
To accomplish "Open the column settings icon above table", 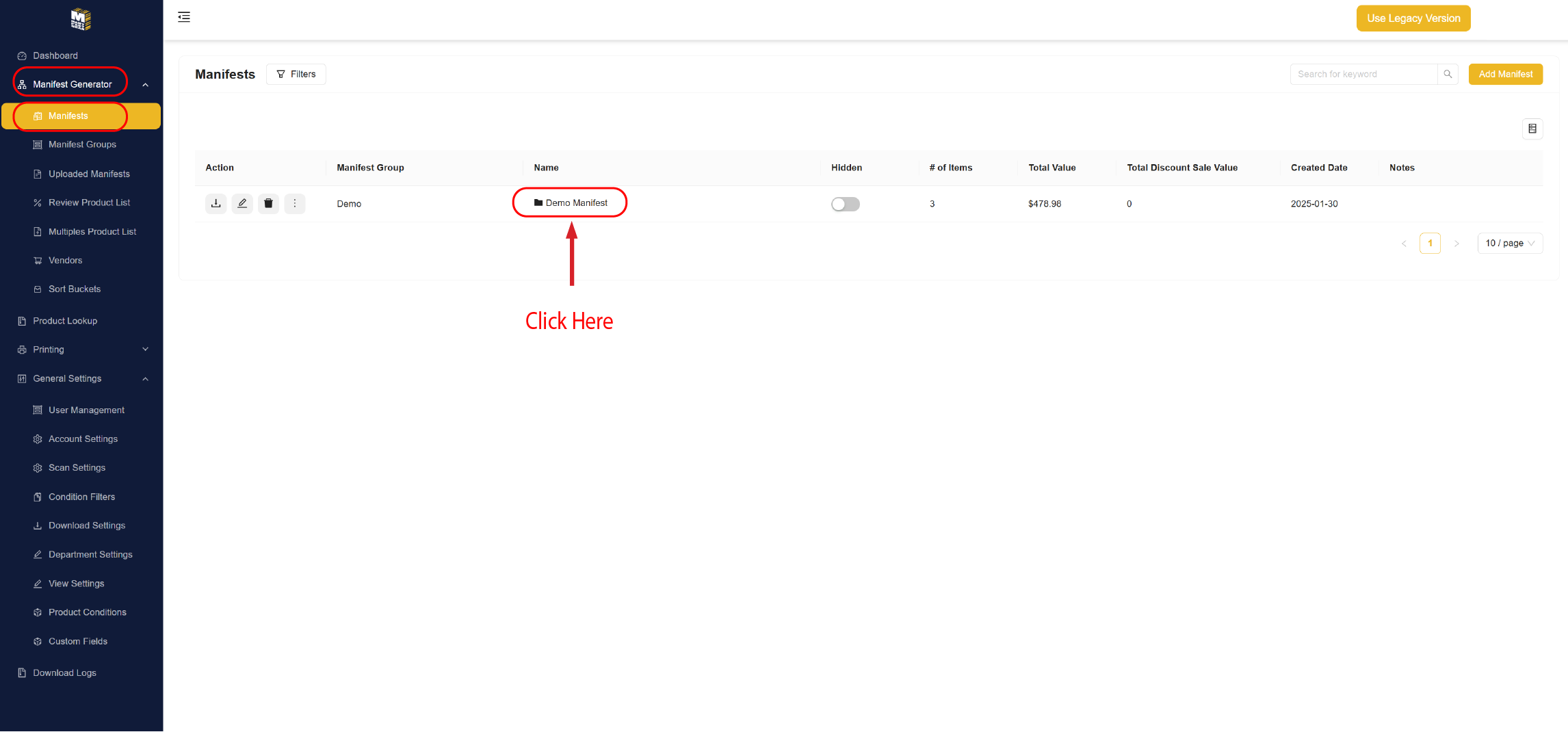I will (x=1532, y=129).
